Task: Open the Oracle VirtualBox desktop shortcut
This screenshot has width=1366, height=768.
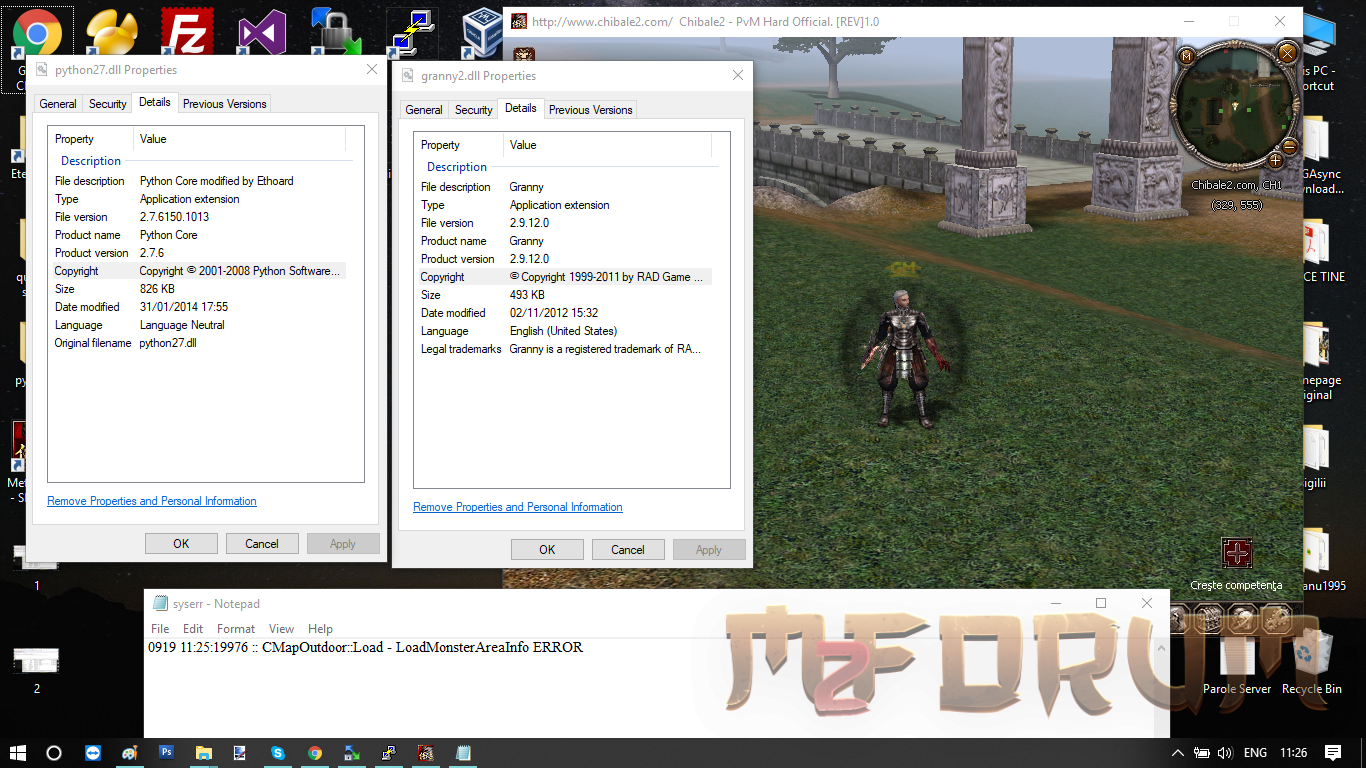Action: 487,31
